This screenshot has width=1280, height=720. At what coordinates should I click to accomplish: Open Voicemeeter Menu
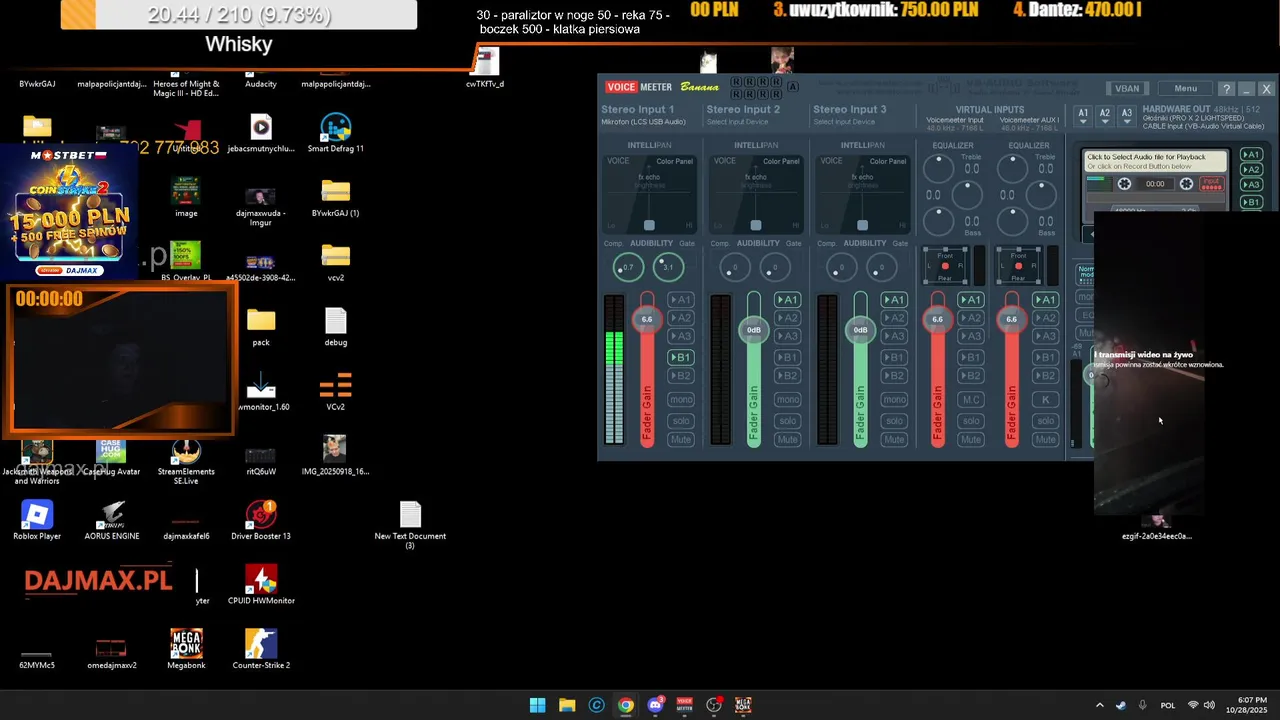[1186, 89]
